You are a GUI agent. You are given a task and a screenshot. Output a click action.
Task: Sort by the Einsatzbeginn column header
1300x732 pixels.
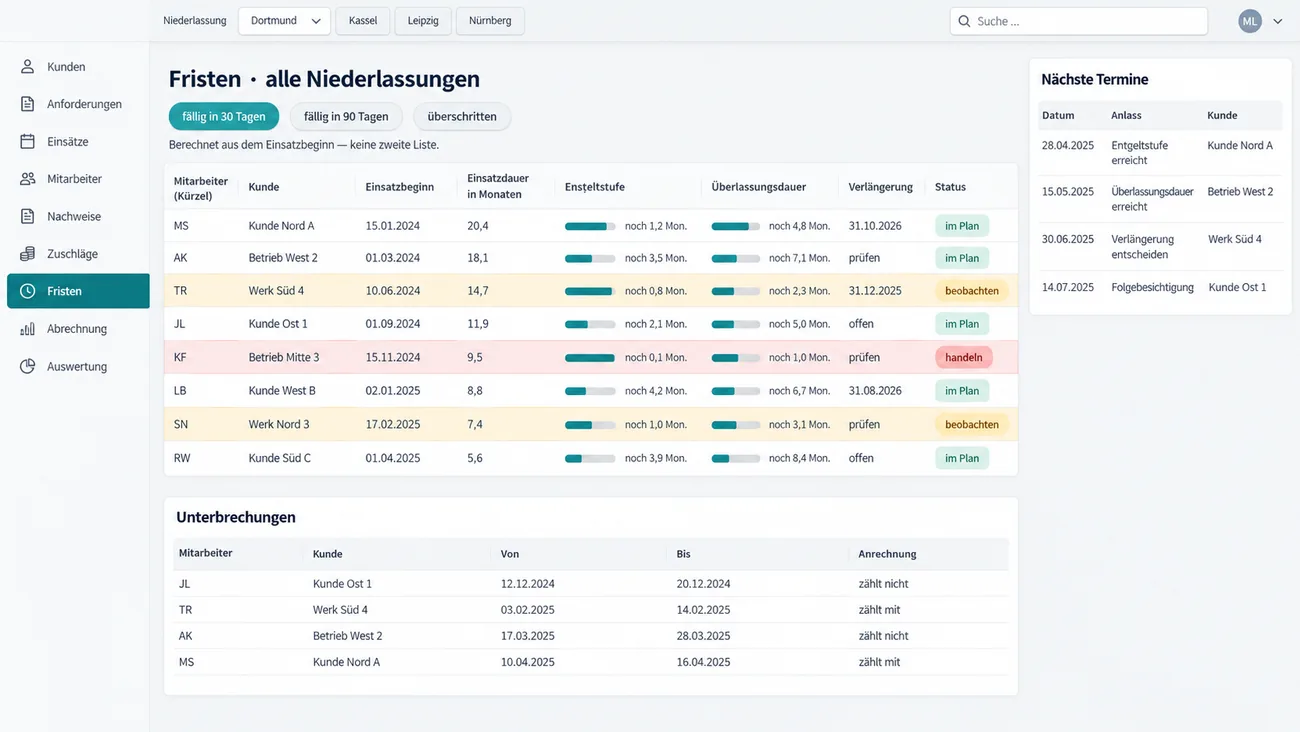399,187
